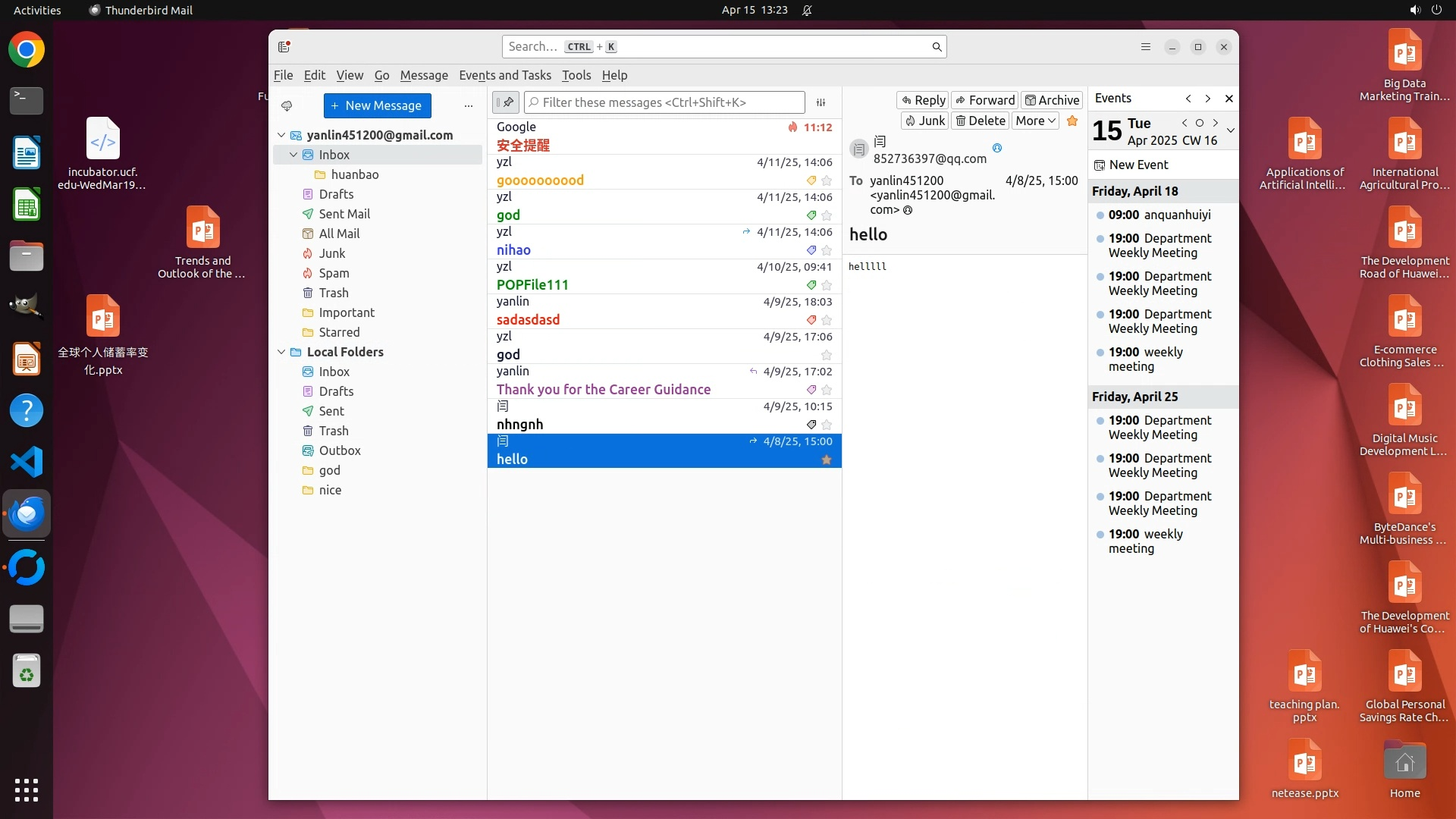Collapse the Local Folders tree
Image resolution: width=1456 pixels, height=819 pixels.
pos(281,352)
